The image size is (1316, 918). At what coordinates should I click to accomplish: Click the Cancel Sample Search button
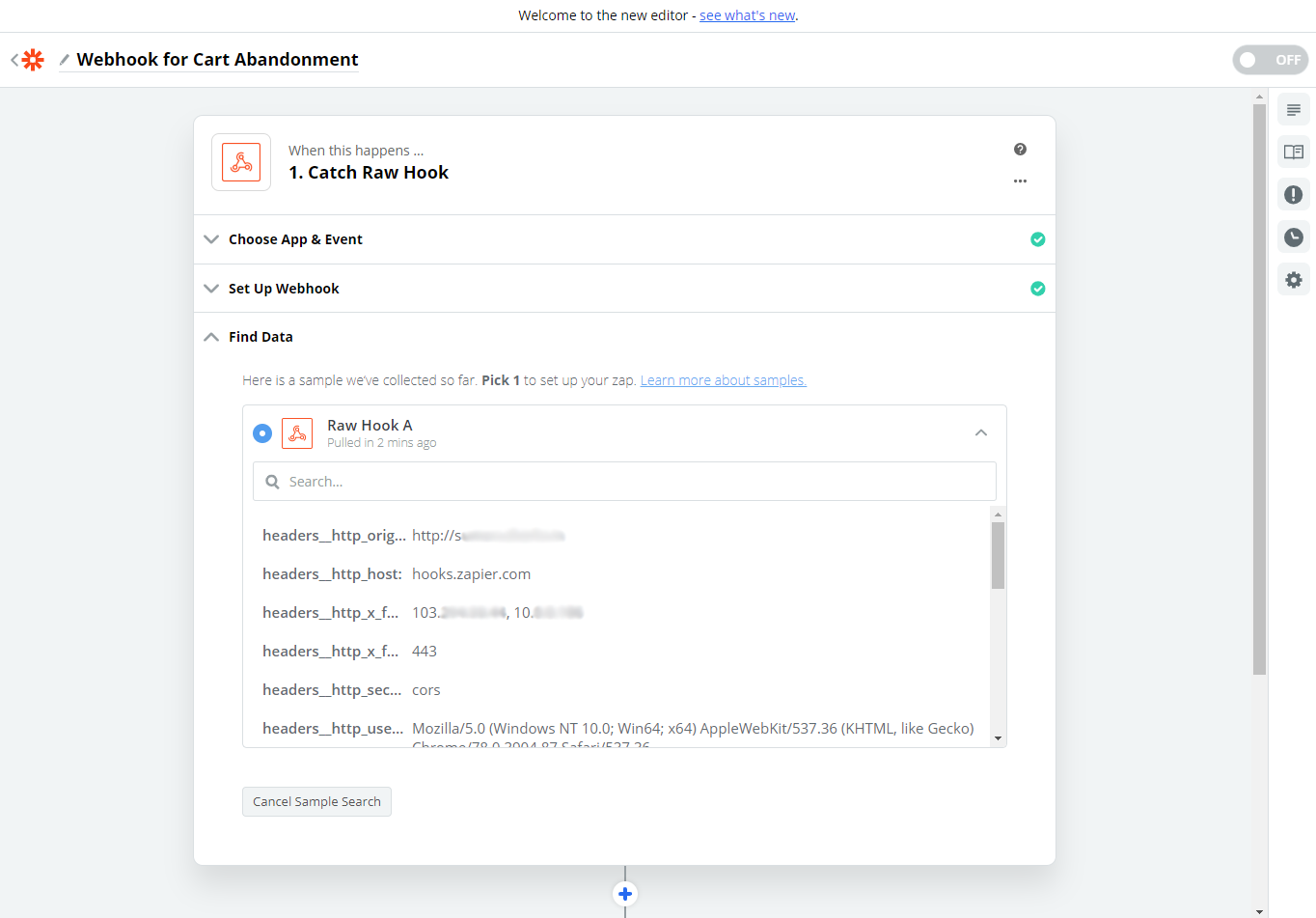(316, 802)
